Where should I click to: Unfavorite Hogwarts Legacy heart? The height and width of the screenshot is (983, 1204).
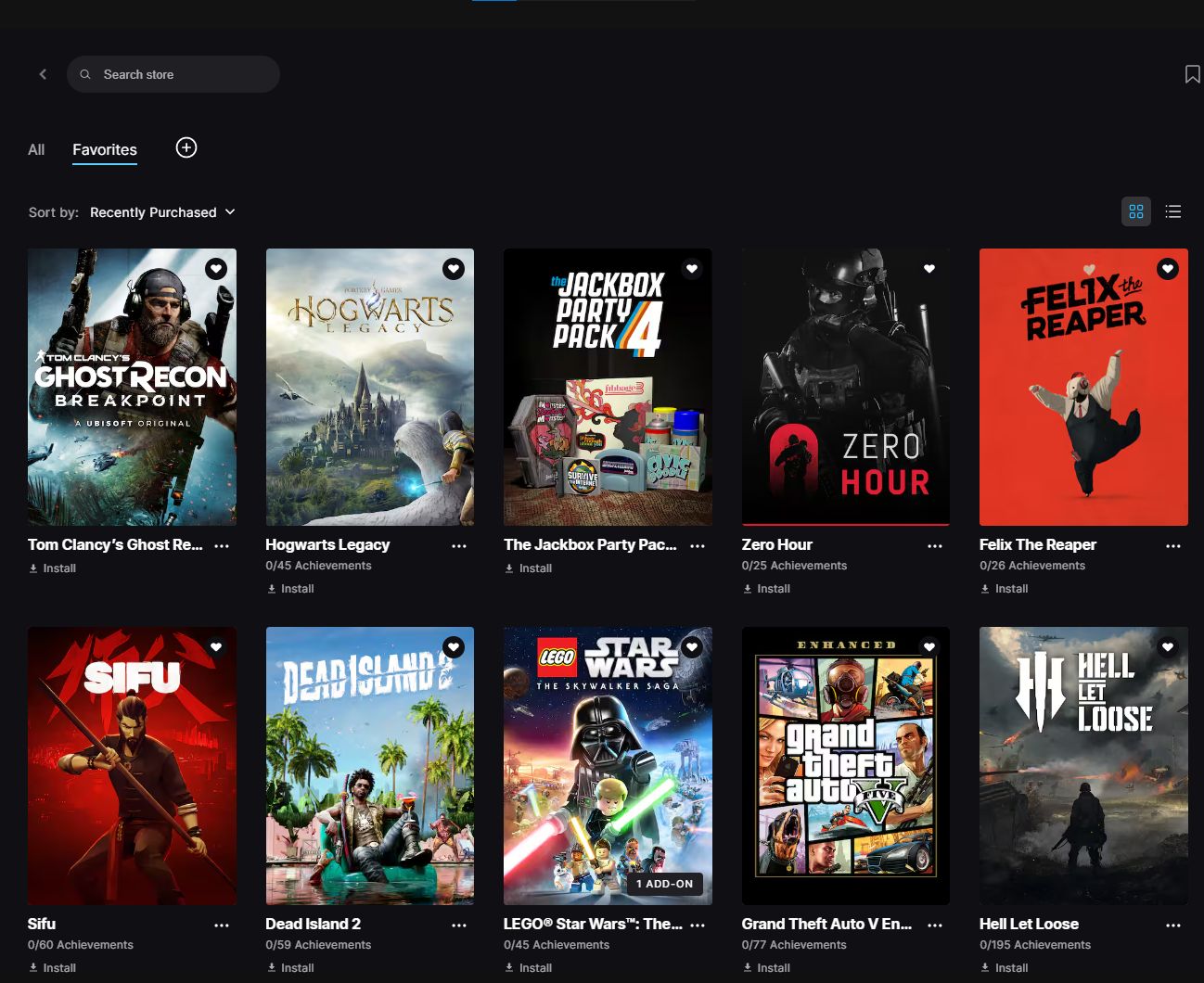454,269
